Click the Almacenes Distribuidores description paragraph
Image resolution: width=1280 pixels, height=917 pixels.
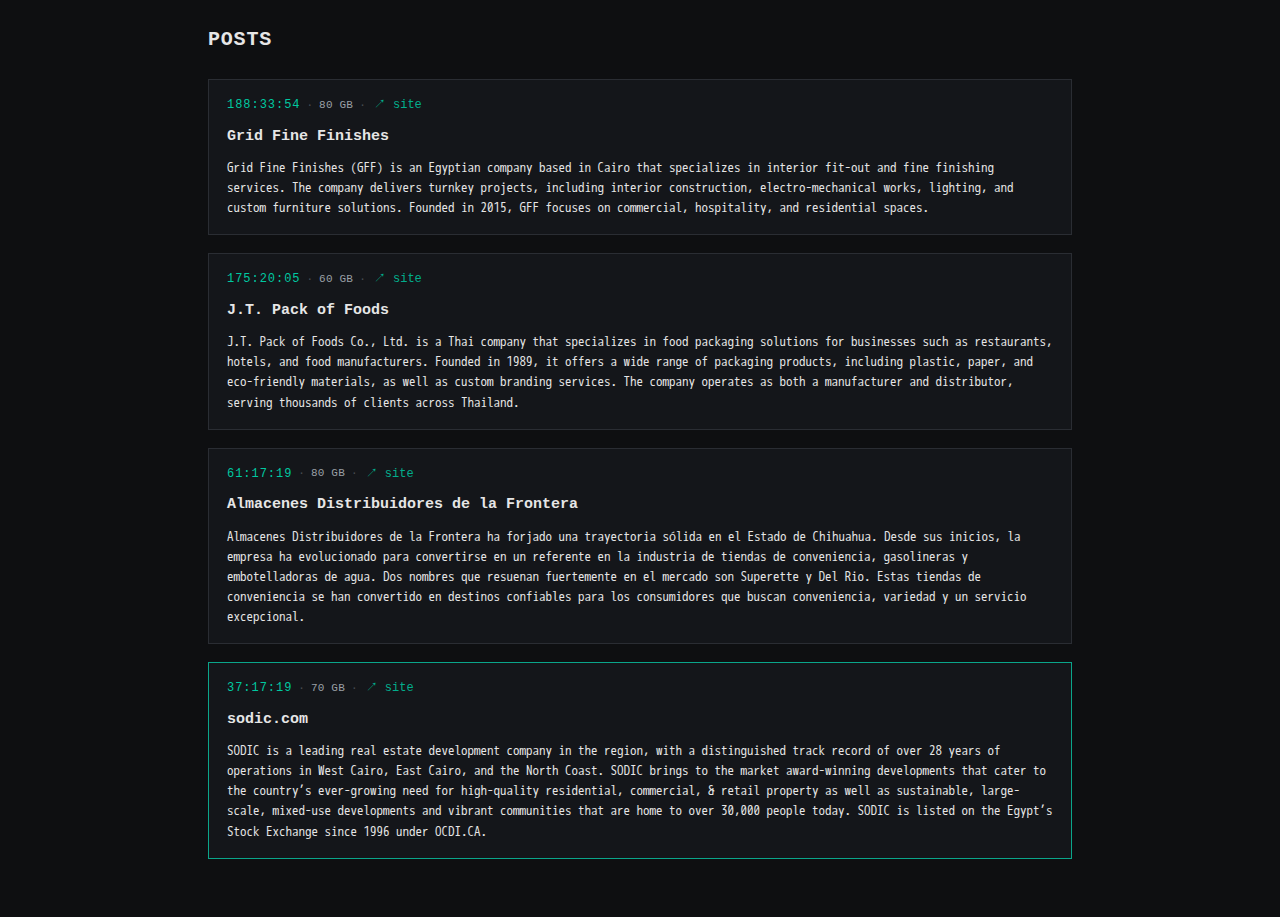point(626,576)
